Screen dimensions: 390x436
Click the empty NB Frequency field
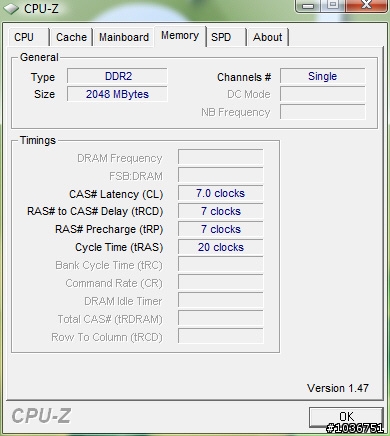pos(323,112)
